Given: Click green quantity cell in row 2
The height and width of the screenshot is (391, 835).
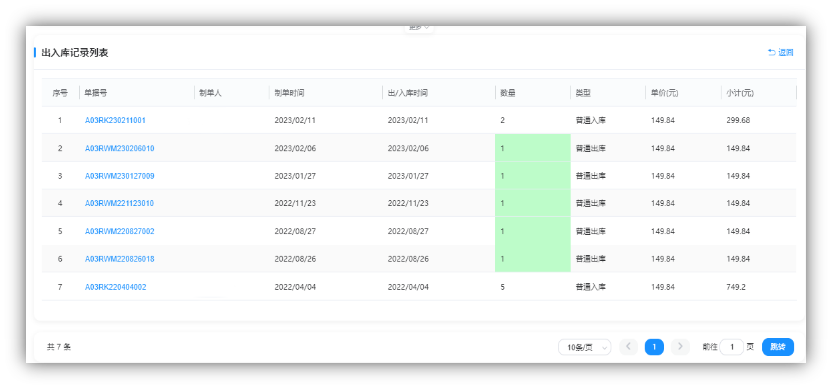Looking at the screenshot, I should point(533,148).
